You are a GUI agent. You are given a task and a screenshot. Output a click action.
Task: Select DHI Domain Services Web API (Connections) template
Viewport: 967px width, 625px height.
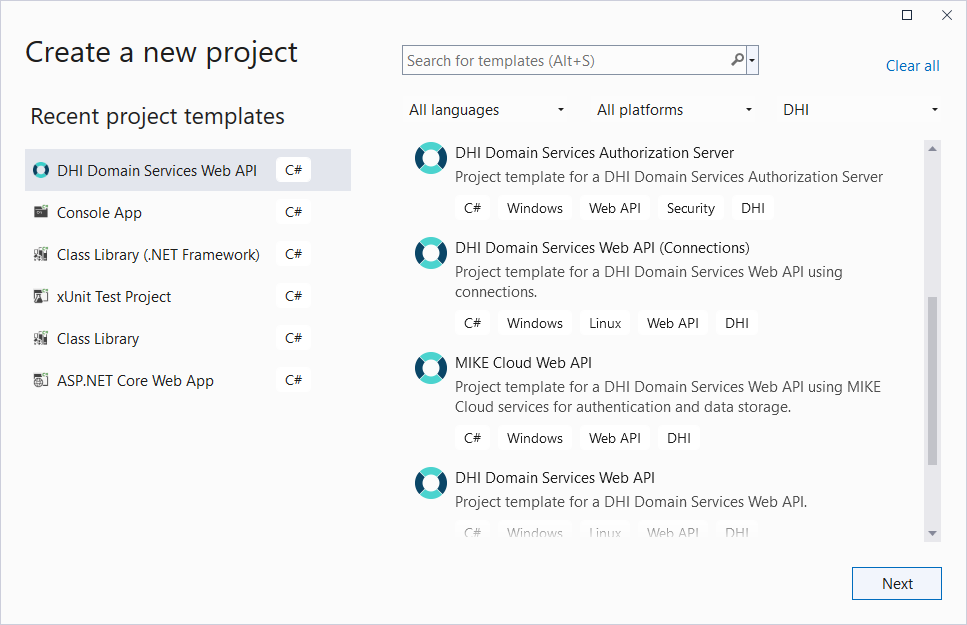(665, 285)
